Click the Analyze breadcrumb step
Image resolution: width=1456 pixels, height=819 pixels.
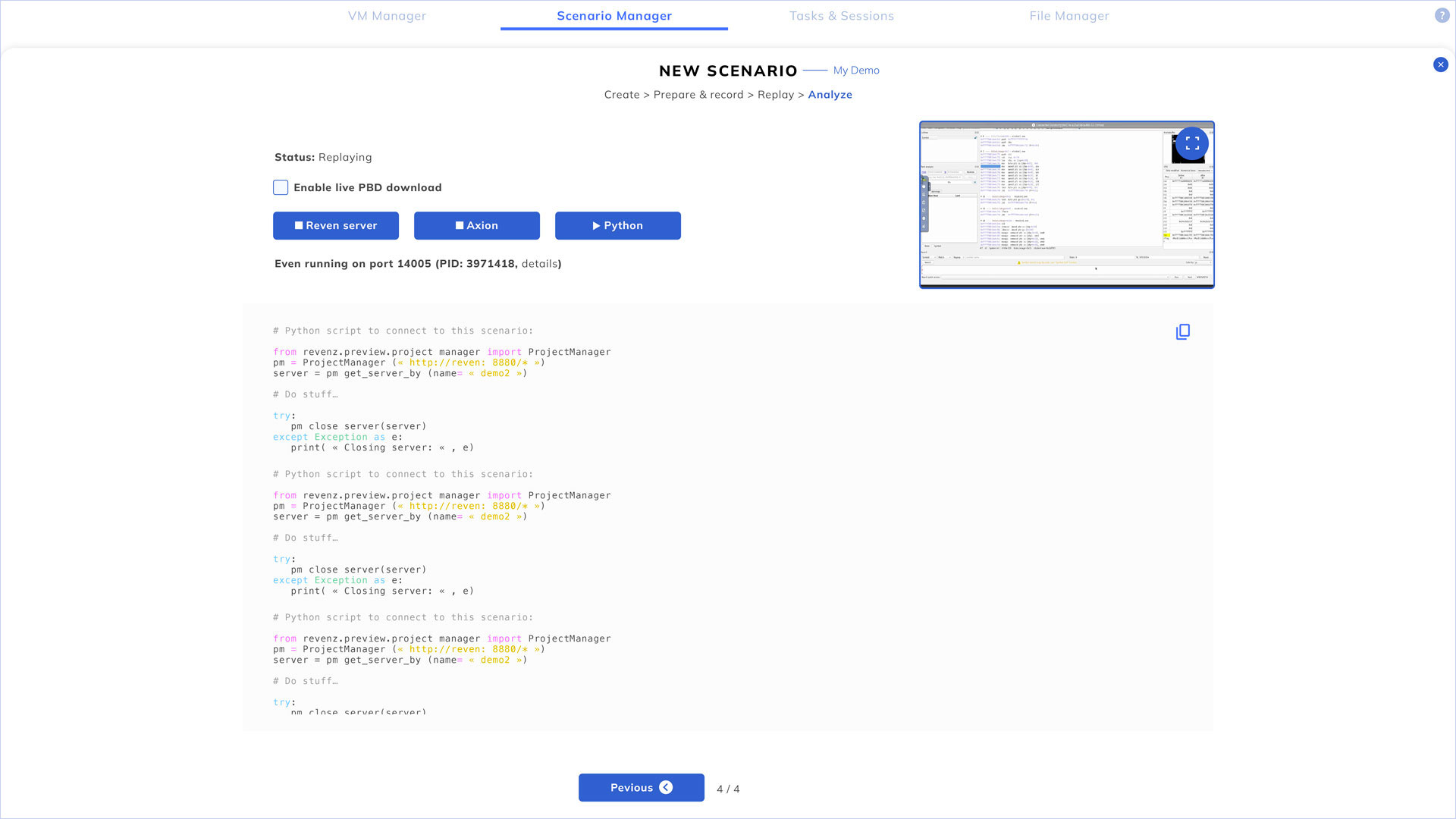pos(830,95)
